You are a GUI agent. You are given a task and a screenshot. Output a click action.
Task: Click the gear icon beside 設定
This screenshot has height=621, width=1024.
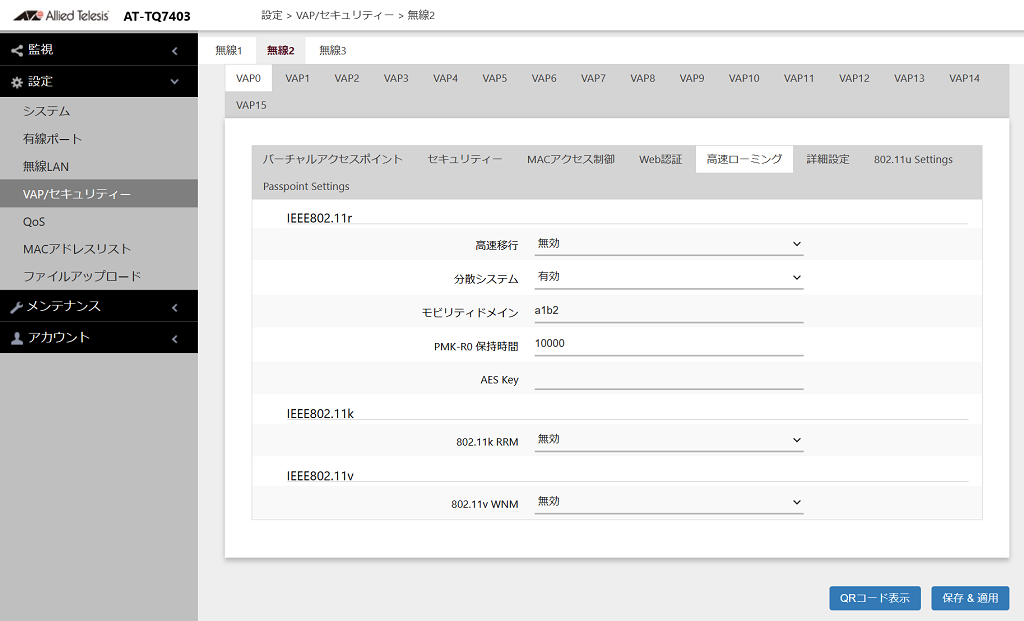coord(16,82)
